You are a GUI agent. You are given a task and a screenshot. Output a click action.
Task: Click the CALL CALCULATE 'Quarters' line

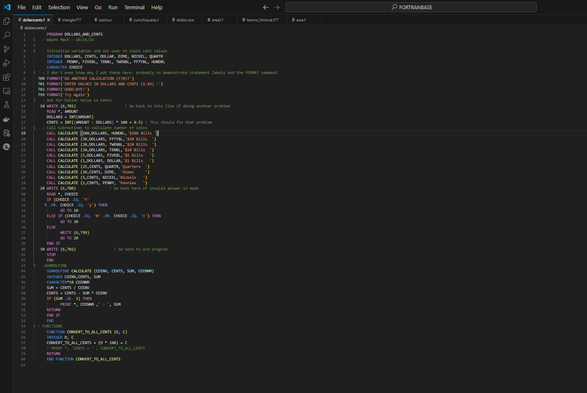point(98,166)
